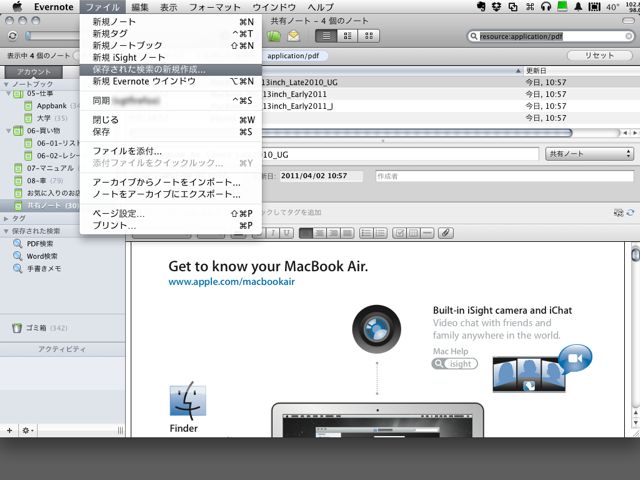
Task: Expand the タグ section
Action: click(x=6, y=219)
